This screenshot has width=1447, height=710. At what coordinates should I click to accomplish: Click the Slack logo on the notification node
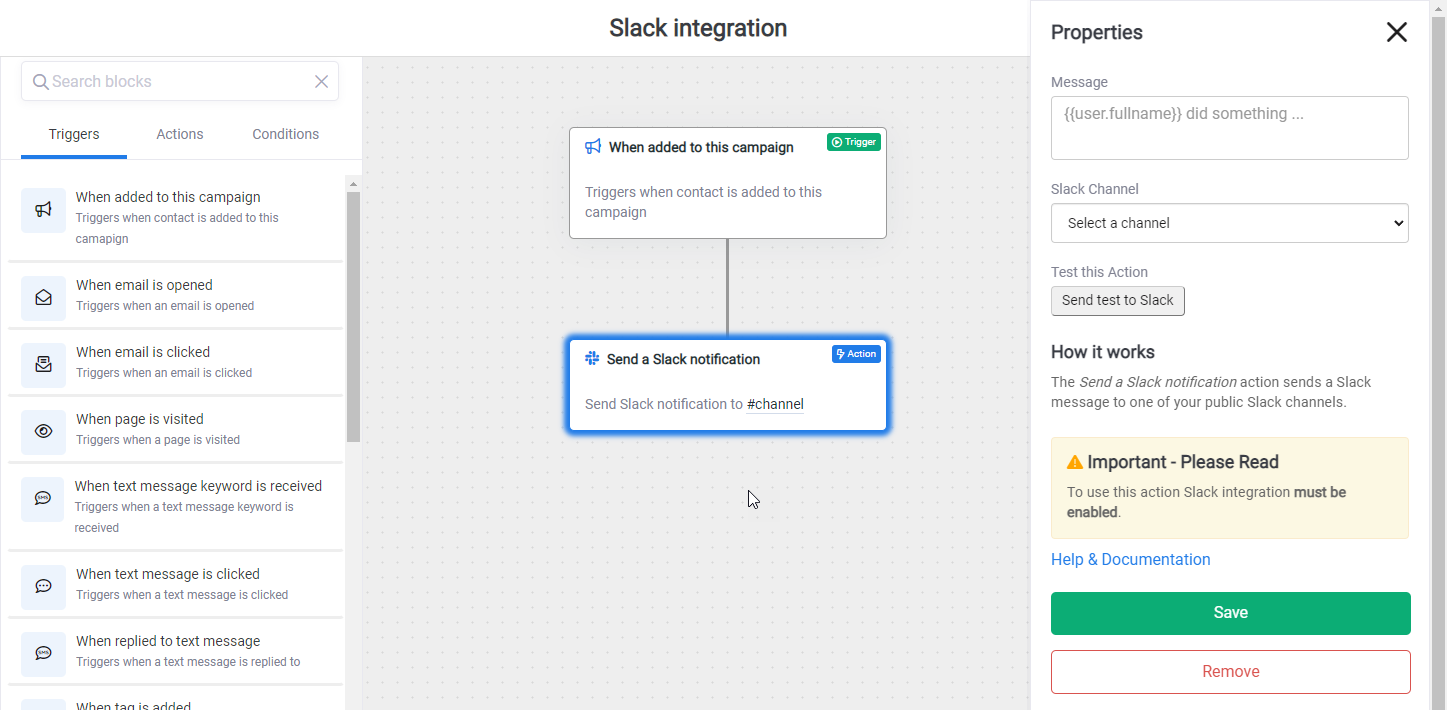[592, 359]
